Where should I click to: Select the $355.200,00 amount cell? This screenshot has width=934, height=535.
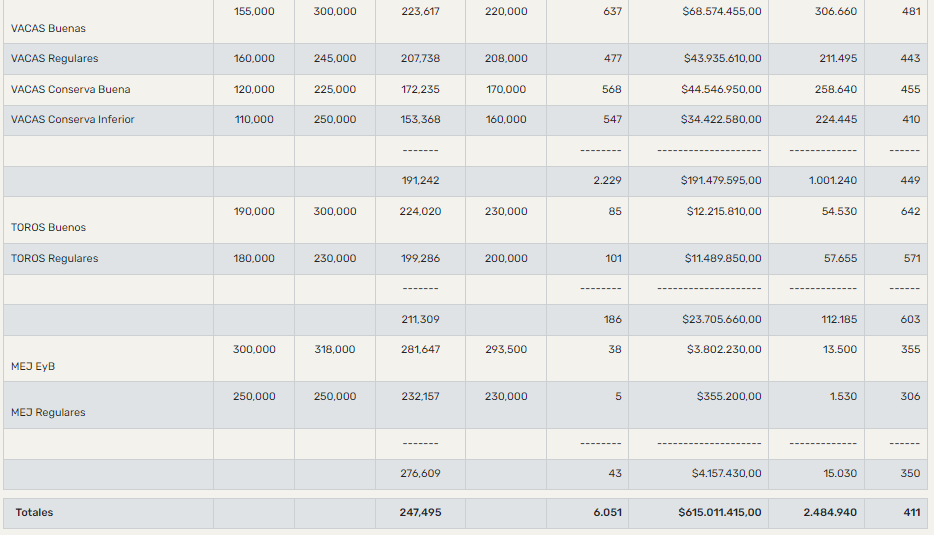(x=729, y=397)
